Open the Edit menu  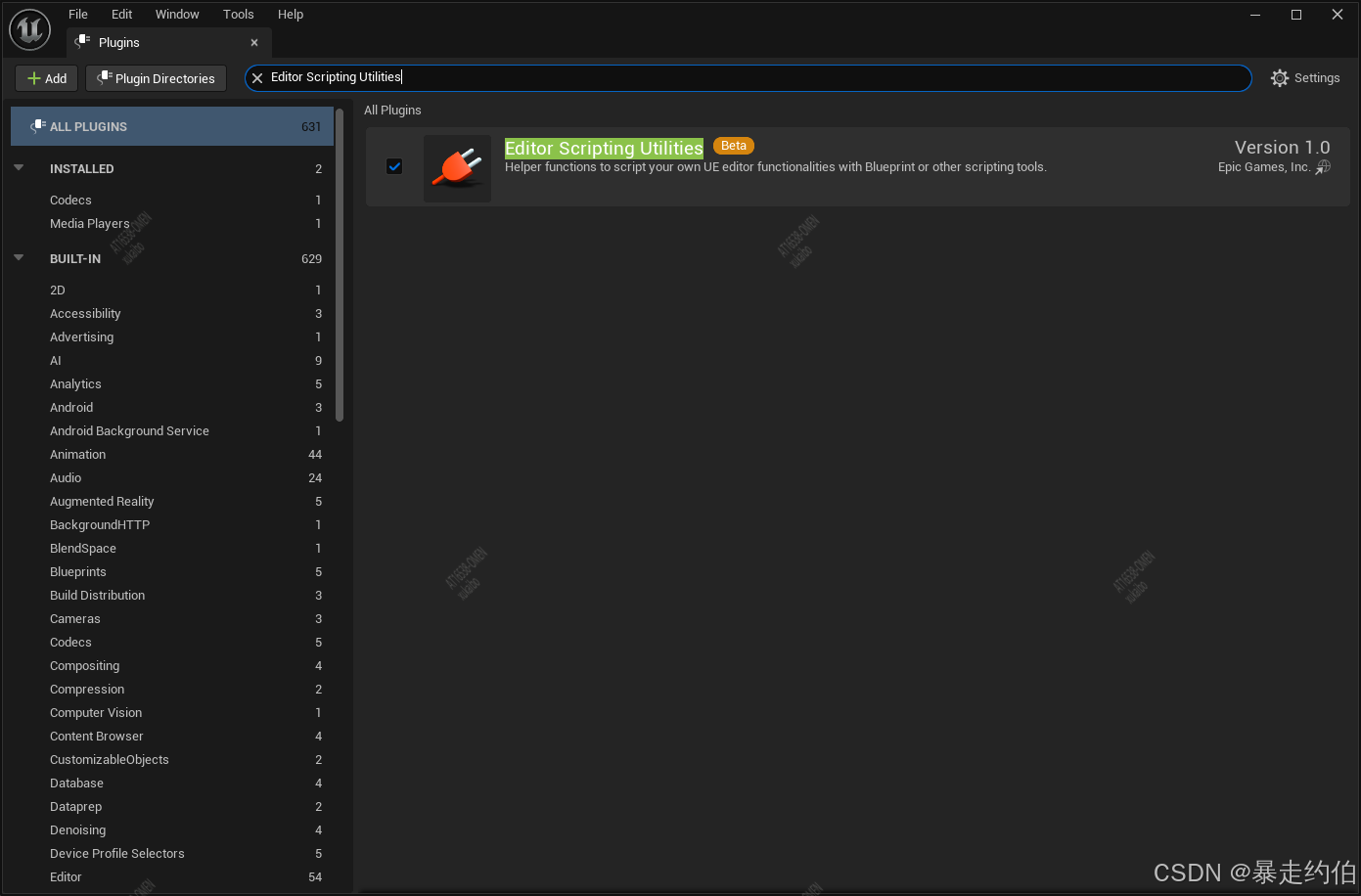tap(121, 14)
